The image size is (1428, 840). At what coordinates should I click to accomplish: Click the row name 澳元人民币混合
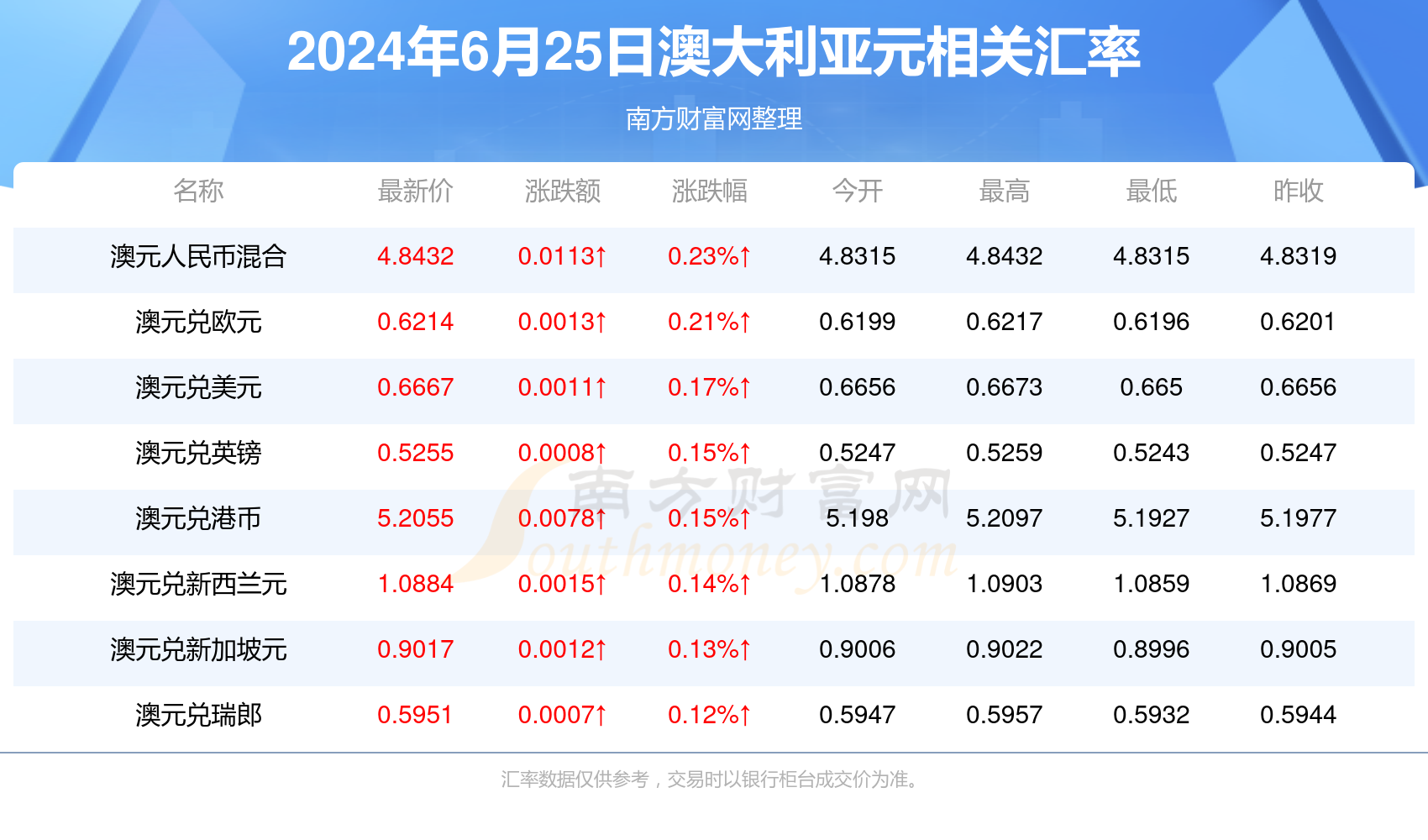click(198, 256)
